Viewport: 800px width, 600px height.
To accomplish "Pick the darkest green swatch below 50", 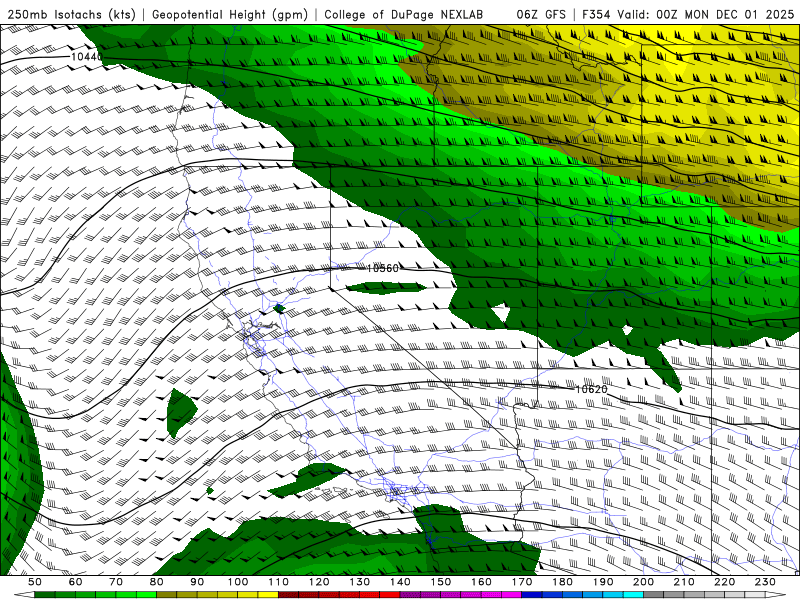I will [x=44, y=594].
